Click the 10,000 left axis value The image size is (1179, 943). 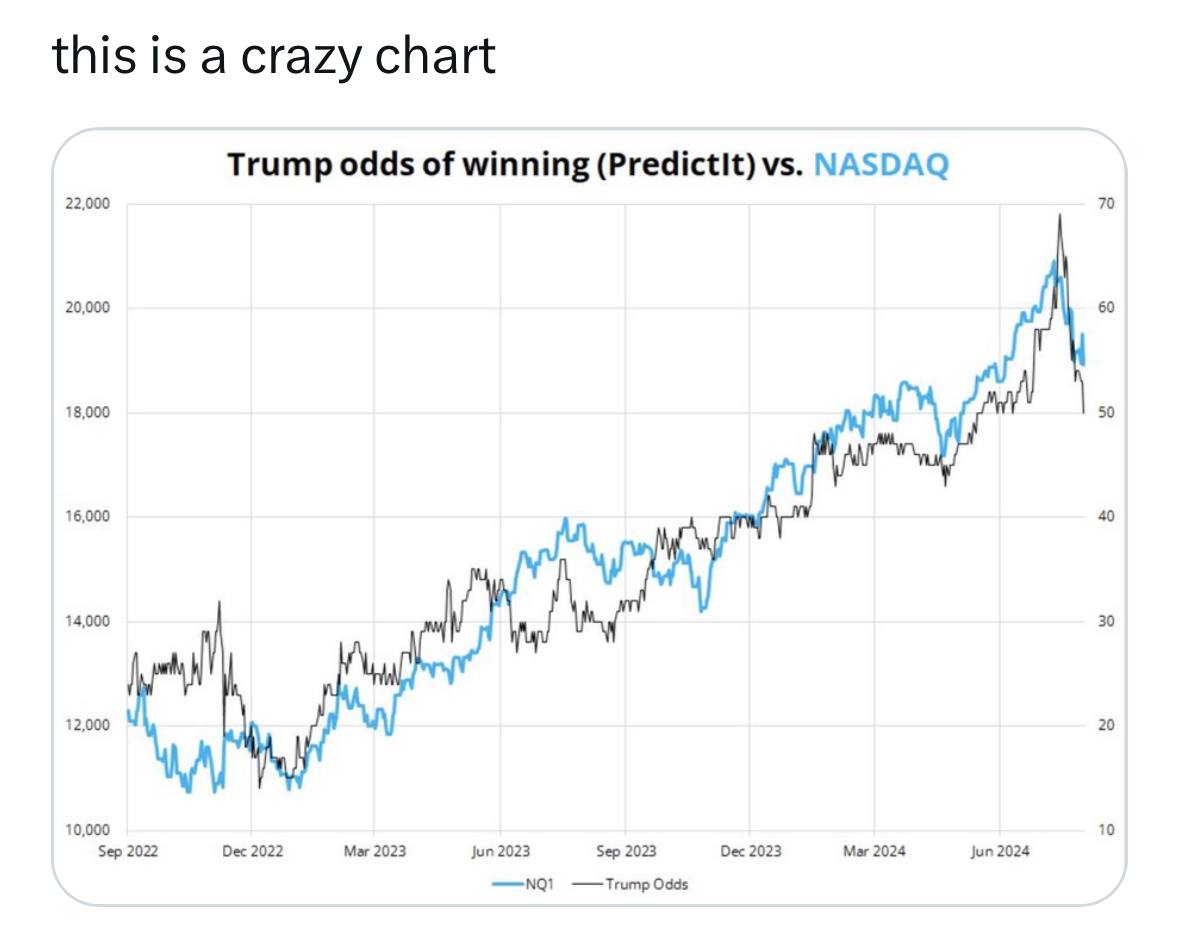[88, 830]
